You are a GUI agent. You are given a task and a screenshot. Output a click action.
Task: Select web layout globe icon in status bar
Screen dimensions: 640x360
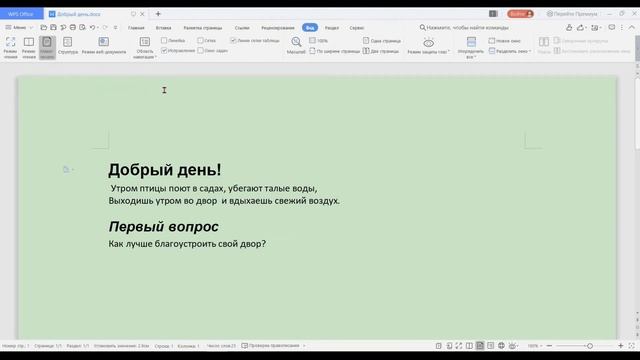pyautogui.click(x=501, y=346)
